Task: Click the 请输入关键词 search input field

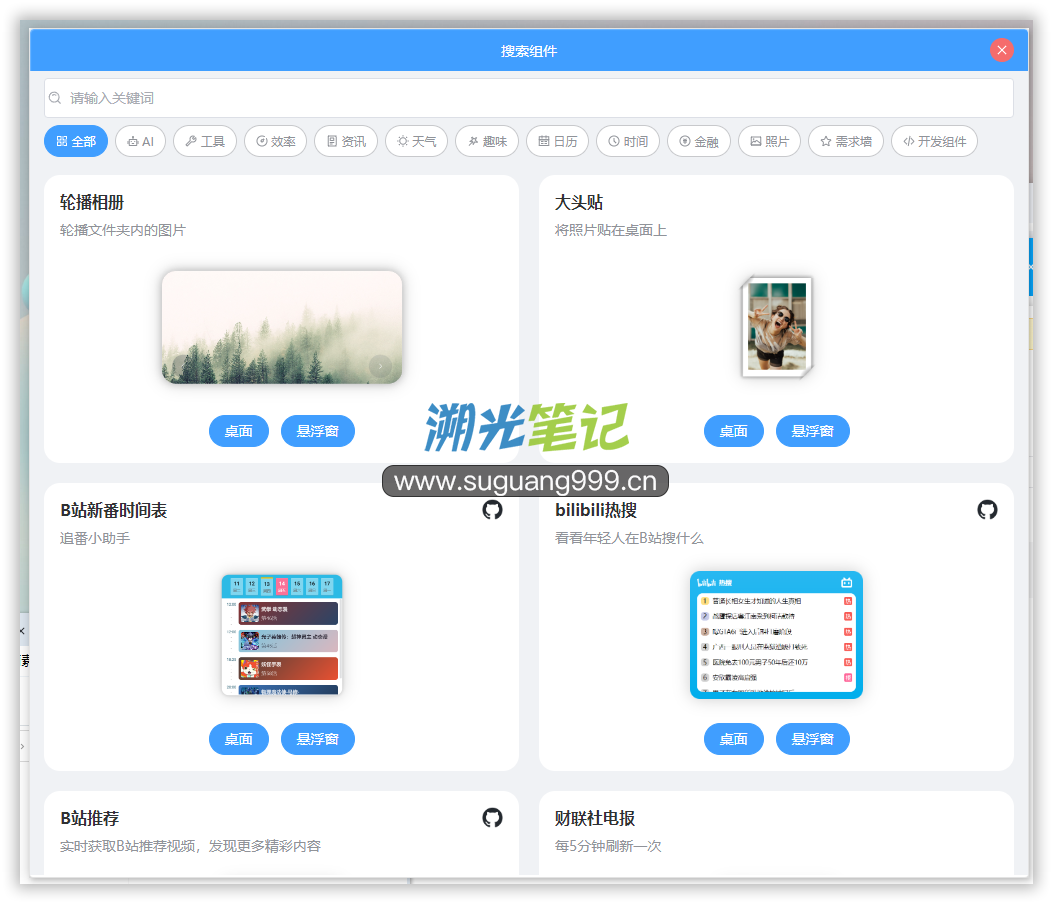Action: tap(529, 98)
